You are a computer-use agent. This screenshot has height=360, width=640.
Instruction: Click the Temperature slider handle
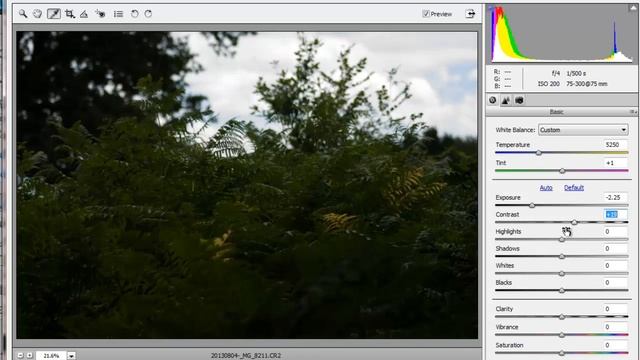click(539, 153)
